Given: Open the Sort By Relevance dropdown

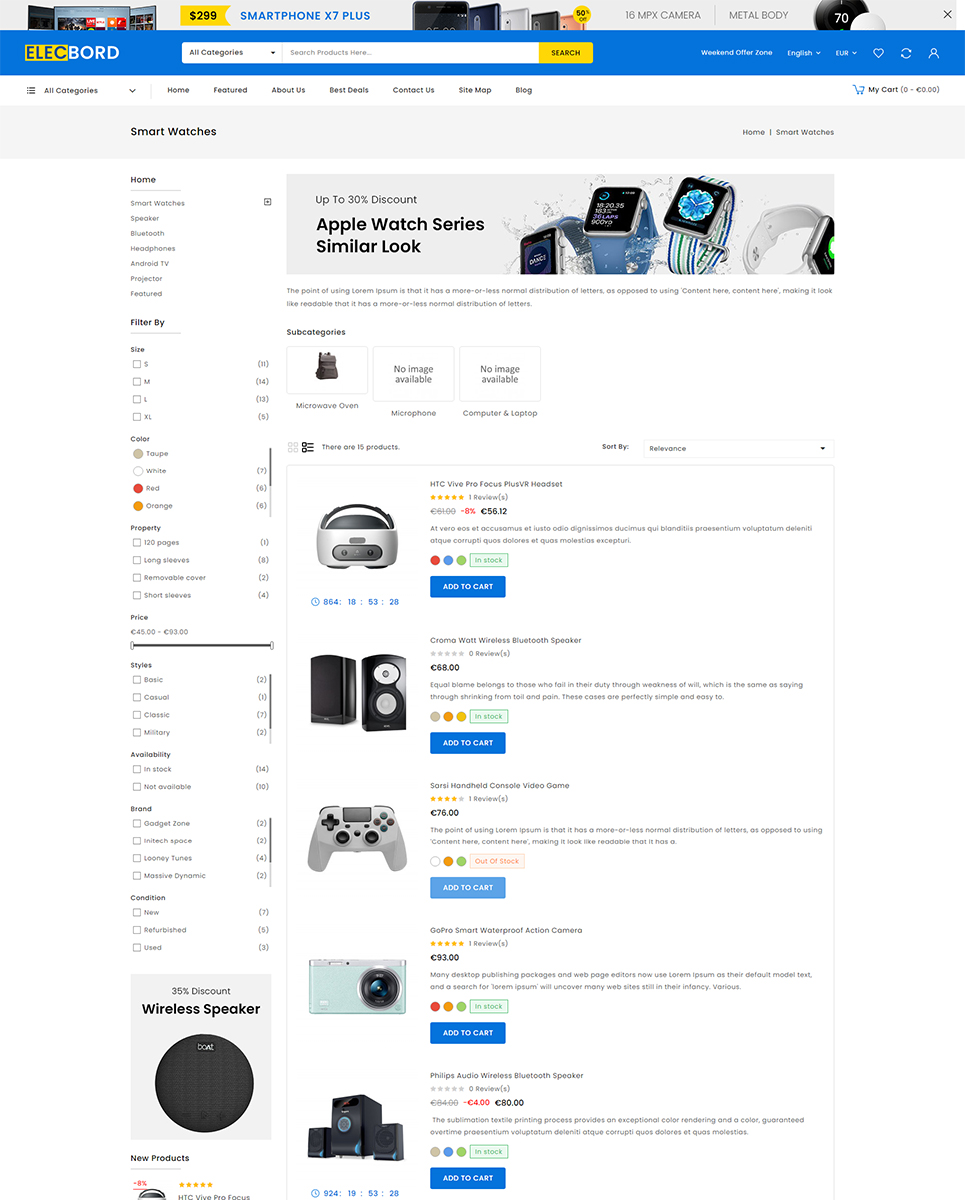Looking at the screenshot, I should (738, 448).
